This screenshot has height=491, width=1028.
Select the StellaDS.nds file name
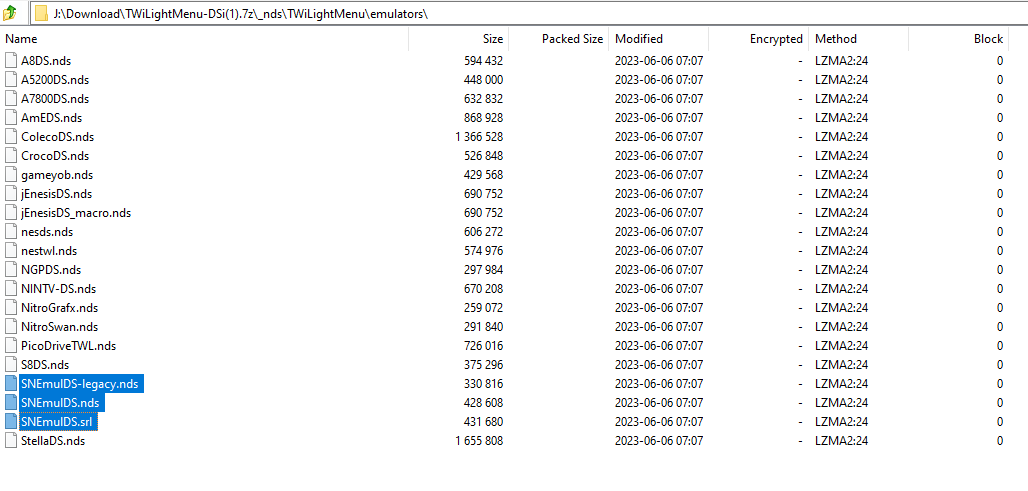pos(53,441)
